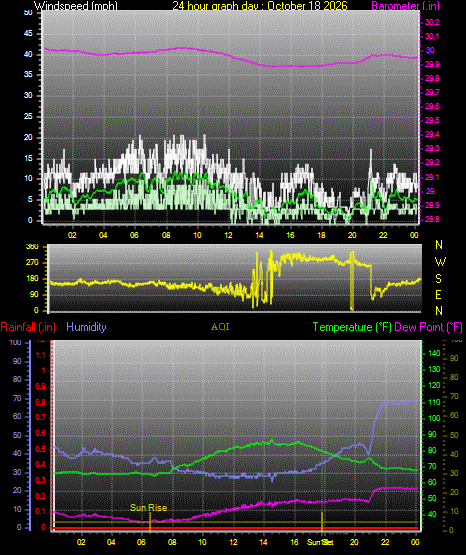Click the 100 humidity scale value
The width and height of the screenshot is (466, 555).
click(16, 342)
